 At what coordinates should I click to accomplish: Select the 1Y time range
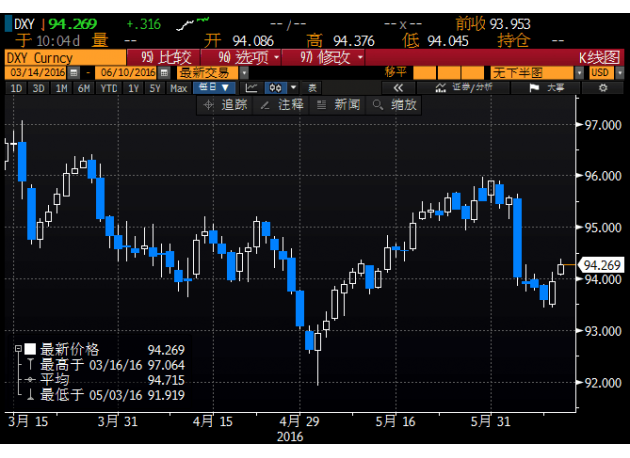pyautogui.click(x=131, y=88)
